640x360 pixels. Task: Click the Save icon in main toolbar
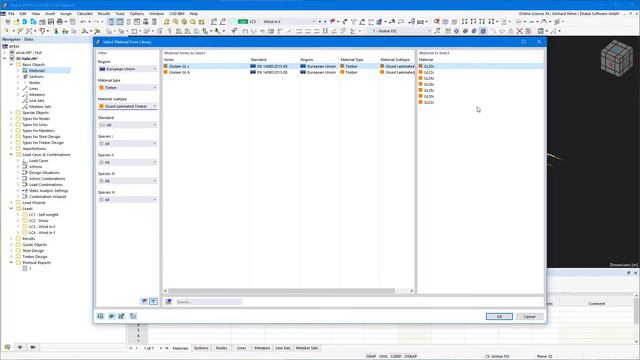pos(51,22)
